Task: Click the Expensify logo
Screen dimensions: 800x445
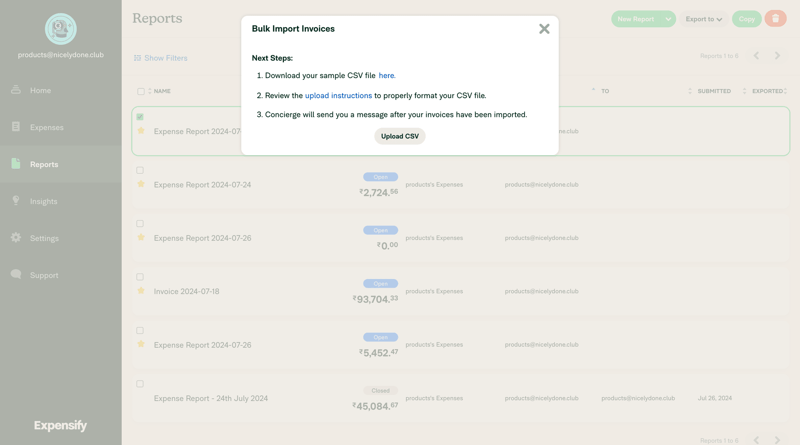Action: click(60, 425)
